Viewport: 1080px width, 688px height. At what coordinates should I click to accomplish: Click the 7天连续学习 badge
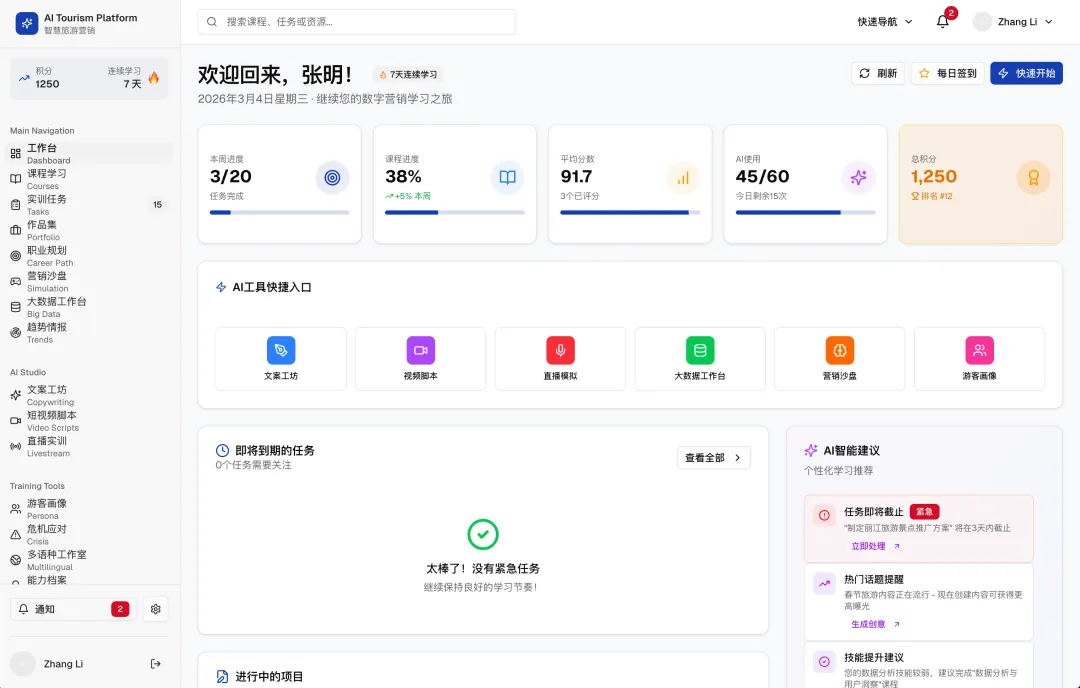pos(408,74)
